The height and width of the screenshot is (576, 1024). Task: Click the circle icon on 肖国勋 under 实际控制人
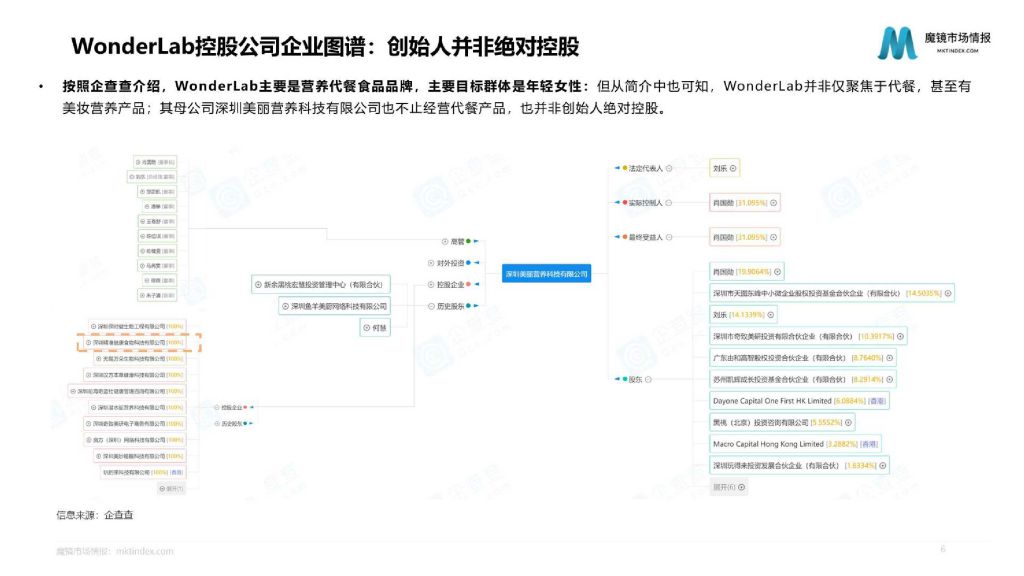coord(774,203)
